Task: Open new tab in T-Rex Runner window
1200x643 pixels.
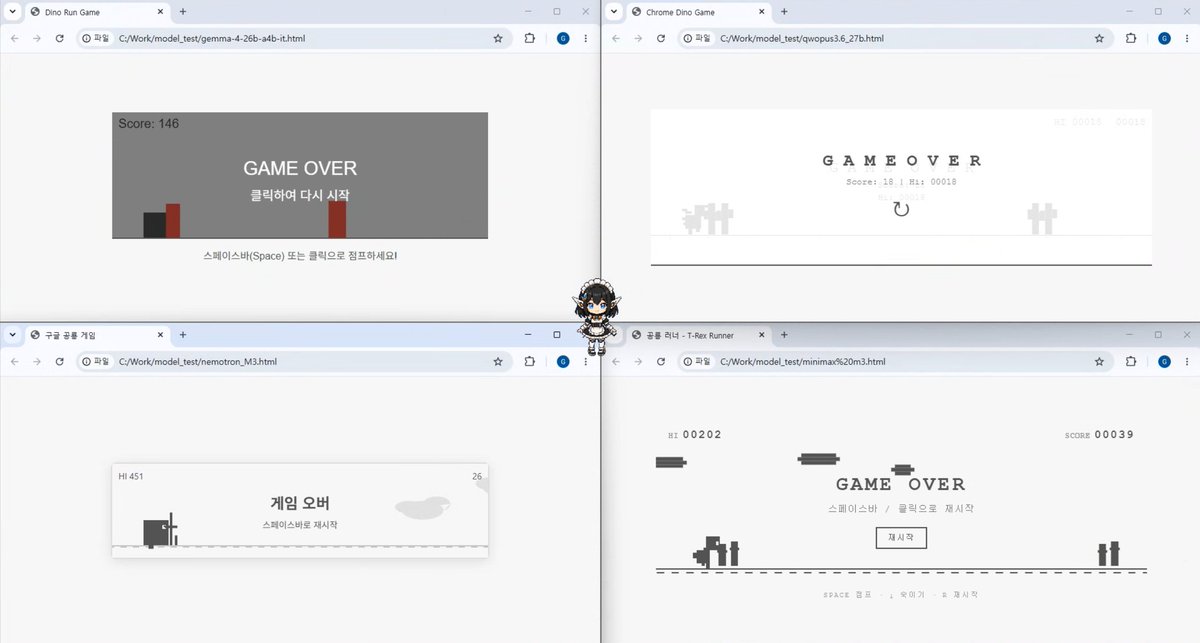Action: (784, 335)
